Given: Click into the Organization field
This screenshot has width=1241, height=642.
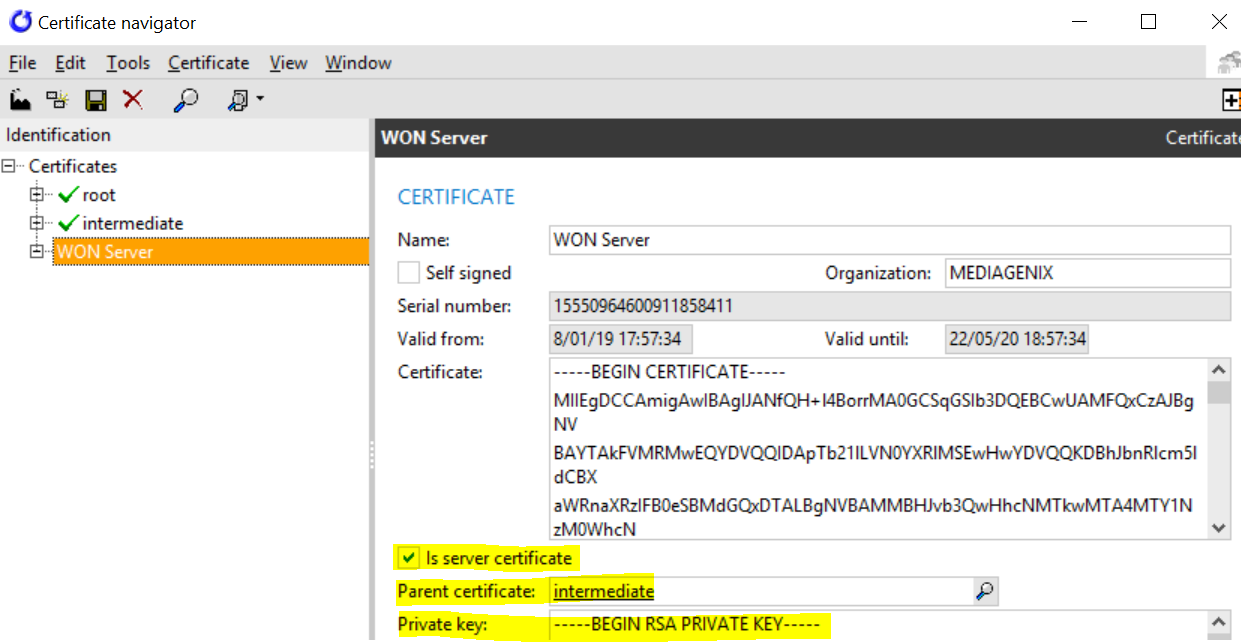Looking at the screenshot, I should tap(1086, 273).
